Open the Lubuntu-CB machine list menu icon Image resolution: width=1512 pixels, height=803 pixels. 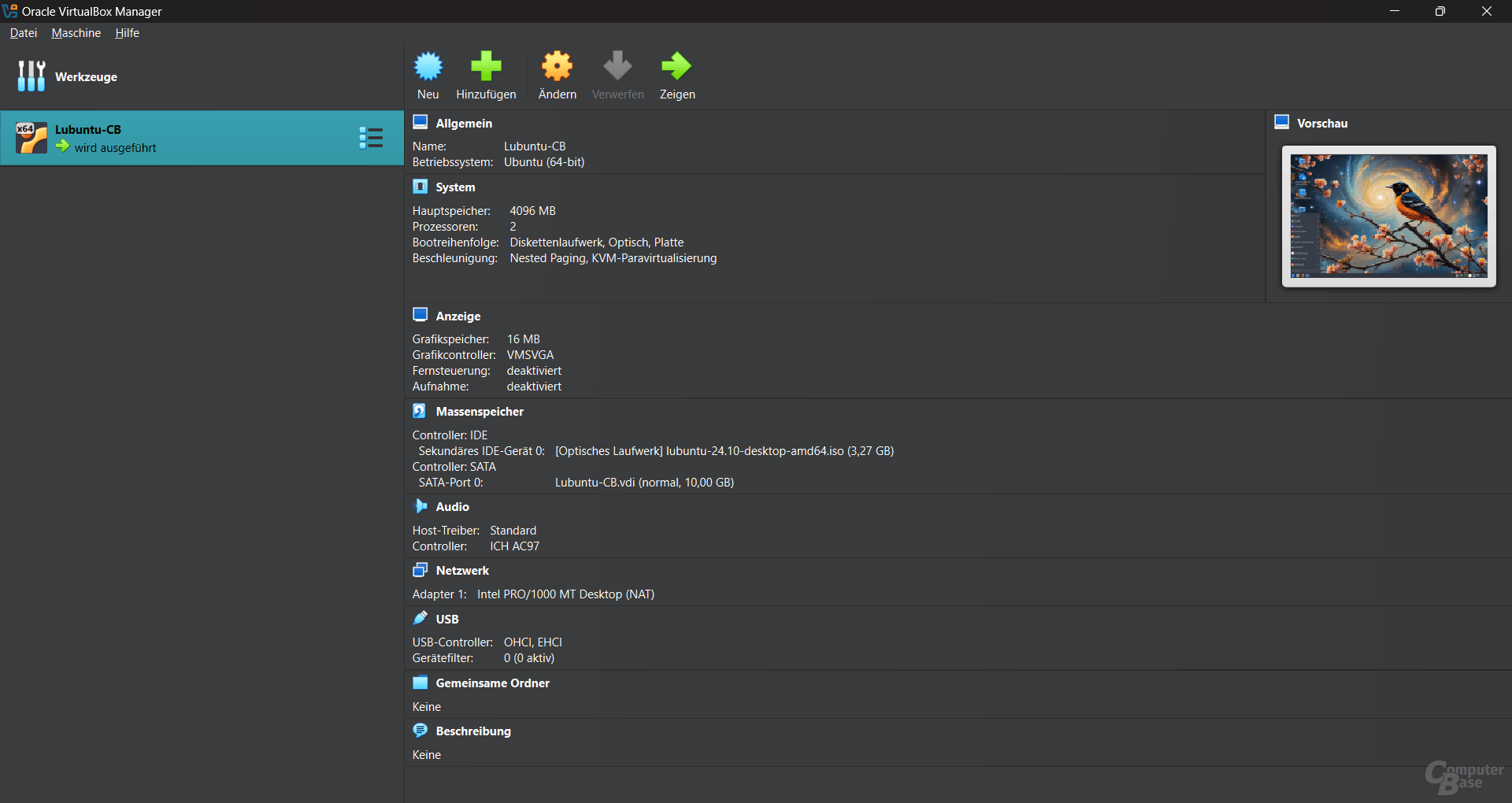coord(371,138)
